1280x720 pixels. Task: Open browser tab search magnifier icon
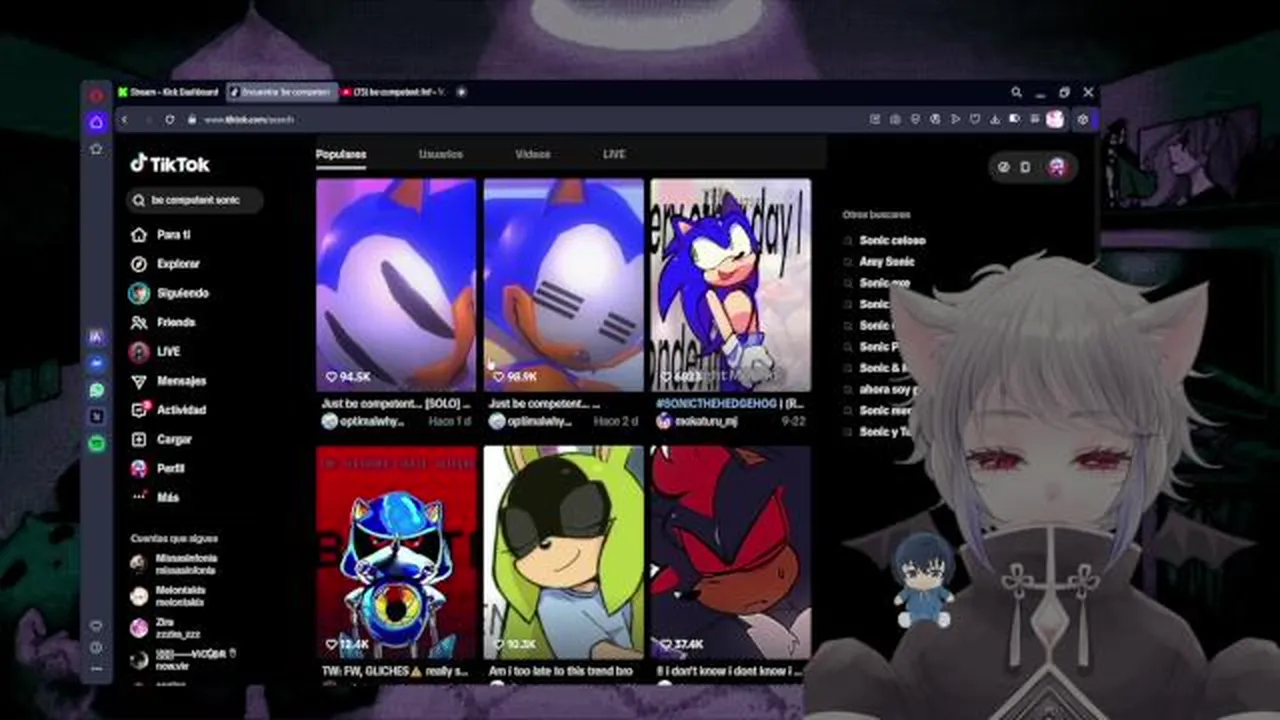coord(1016,92)
